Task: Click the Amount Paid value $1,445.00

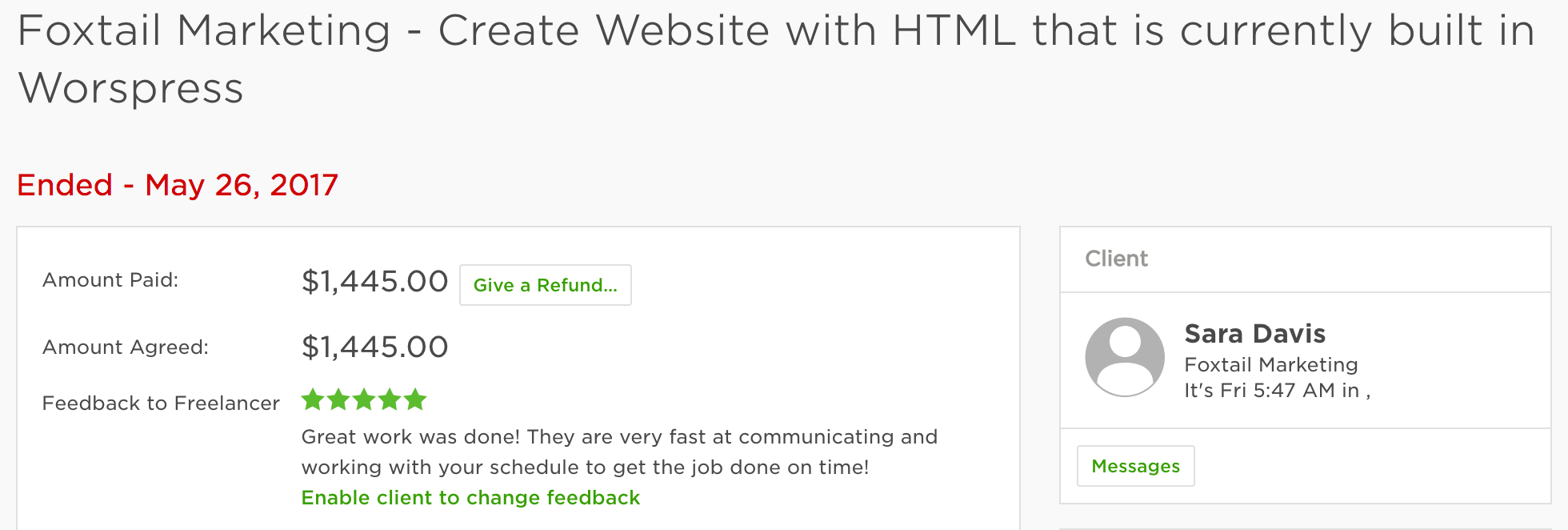Action: pyautogui.click(x=374, y=282)
